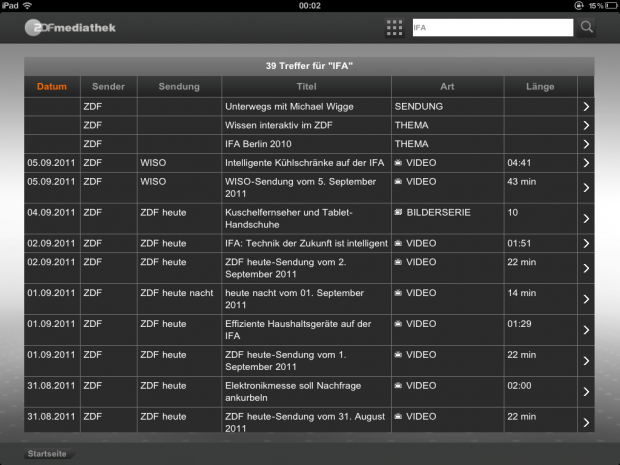
Task: Click video icon of heute-Sendung 1. September
Action: pos(399,355)
